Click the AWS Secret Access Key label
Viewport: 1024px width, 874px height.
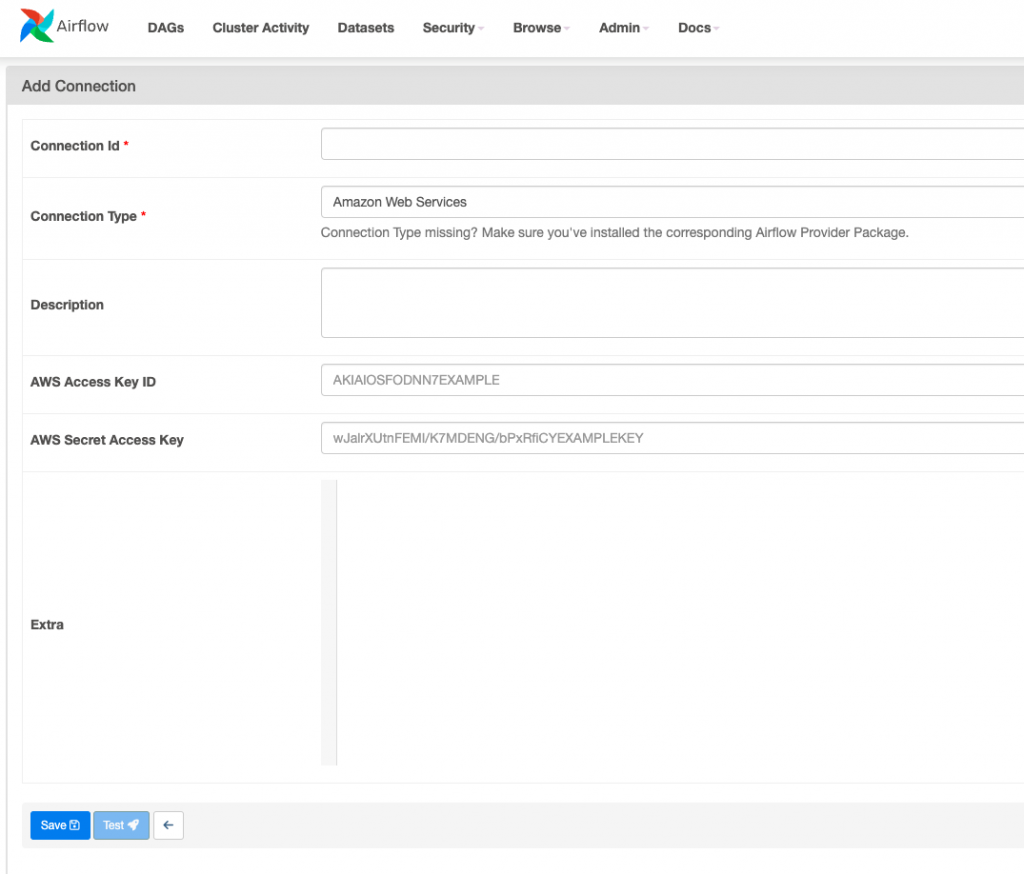(x=107, y=440)
